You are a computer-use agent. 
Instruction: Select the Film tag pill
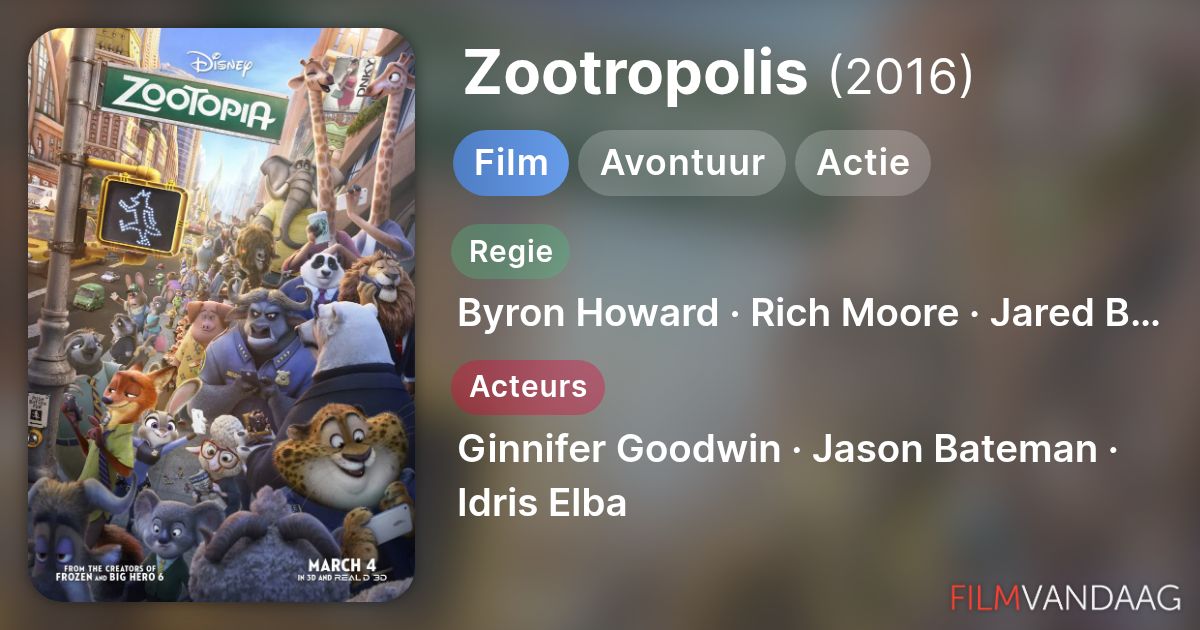click(511, 163)
